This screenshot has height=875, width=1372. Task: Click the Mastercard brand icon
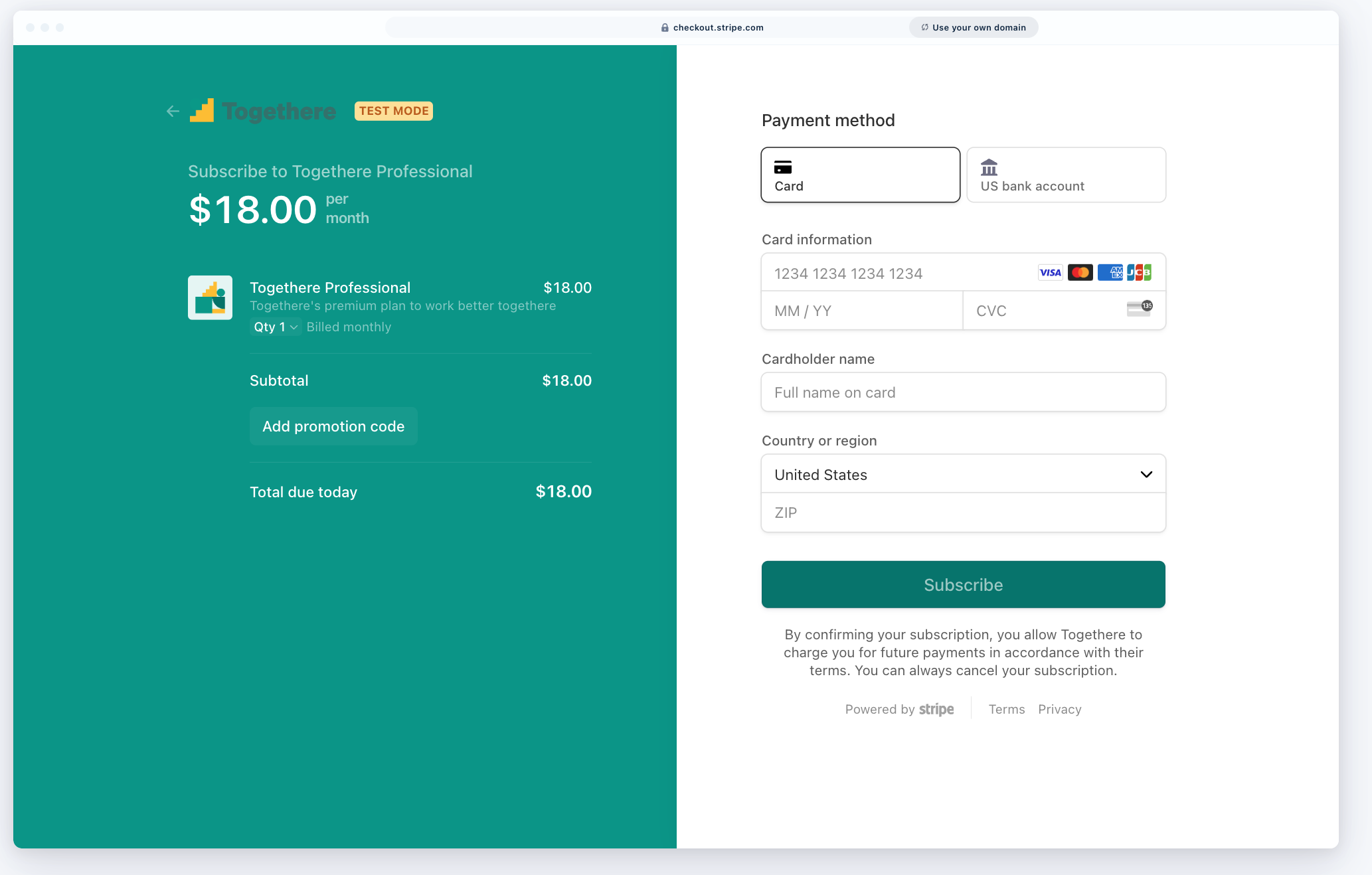pos(1080,273)
